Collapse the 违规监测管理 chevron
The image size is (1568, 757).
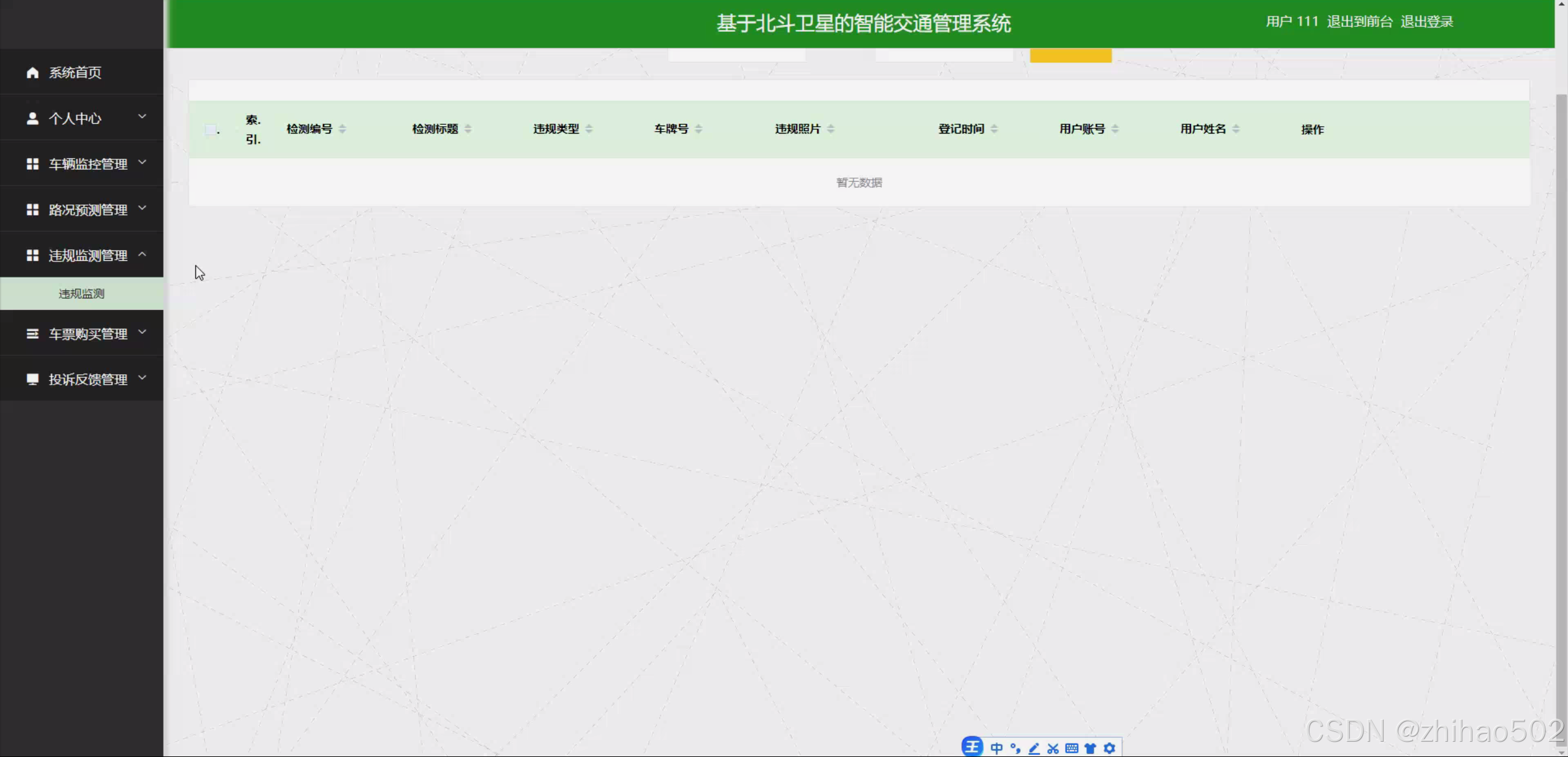point(142,254)
